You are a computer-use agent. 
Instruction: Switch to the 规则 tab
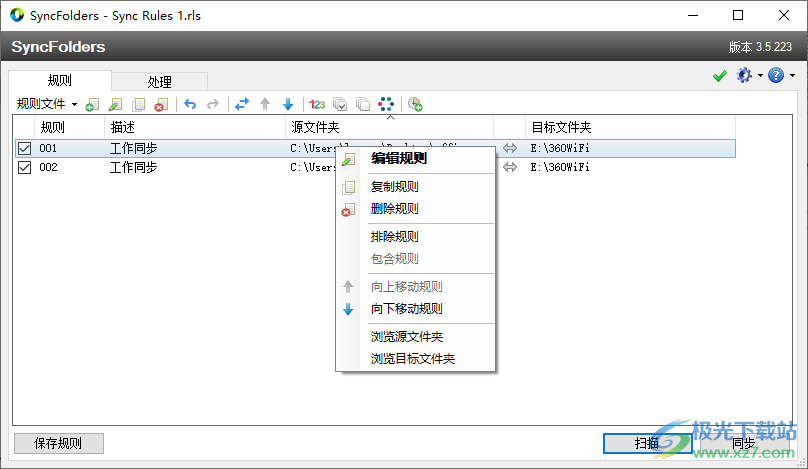(60, 80)
